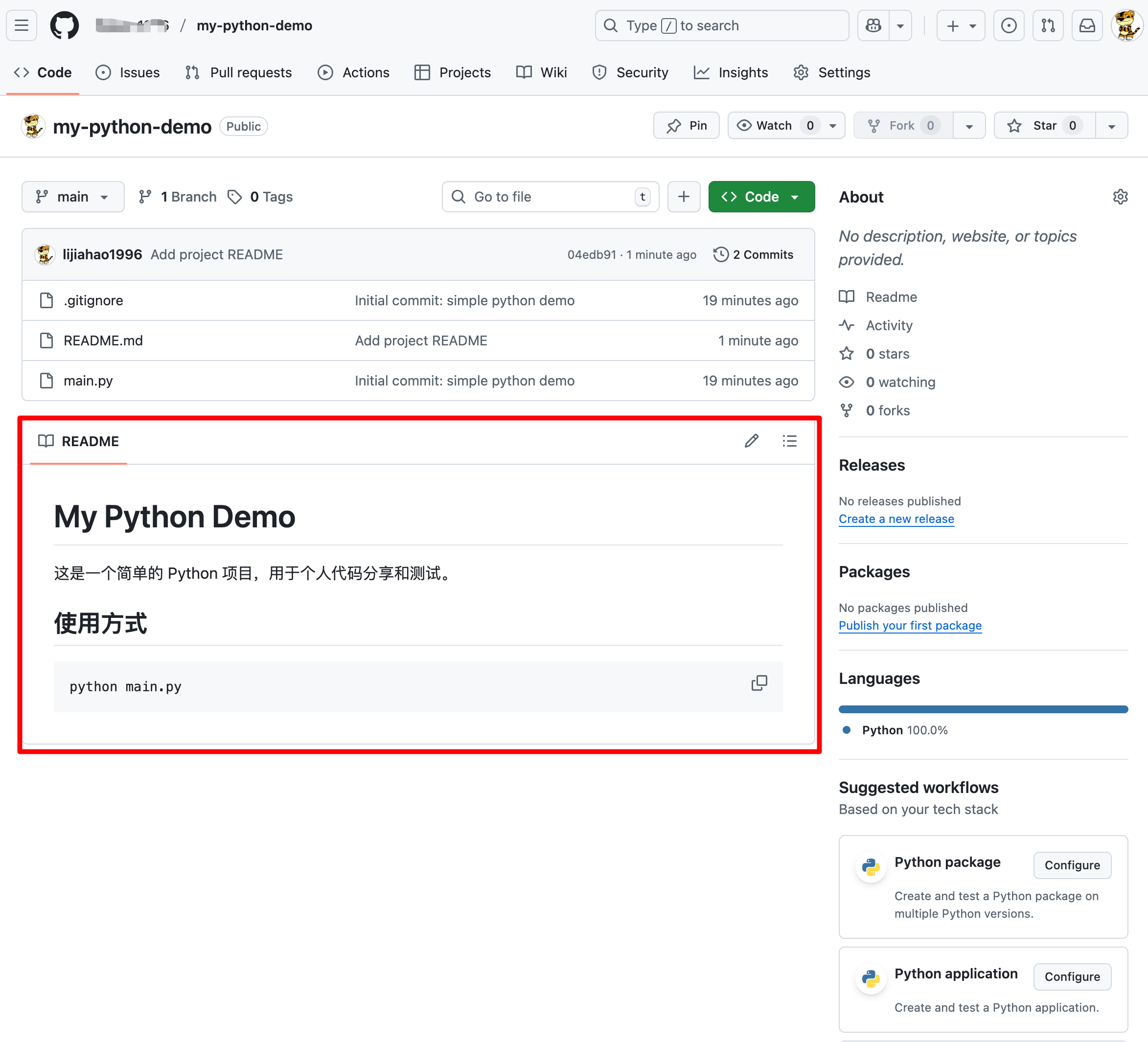Open the Copilot icon in header
The image size is (1148, 1042).
[x=873, y=25]
